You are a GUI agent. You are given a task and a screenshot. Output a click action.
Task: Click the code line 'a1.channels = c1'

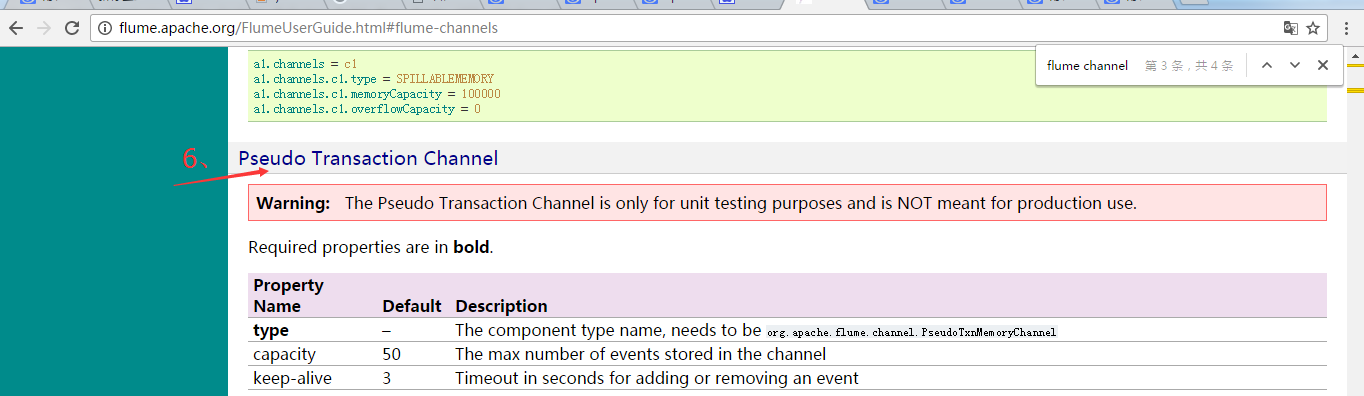click(x=304, y=64)
